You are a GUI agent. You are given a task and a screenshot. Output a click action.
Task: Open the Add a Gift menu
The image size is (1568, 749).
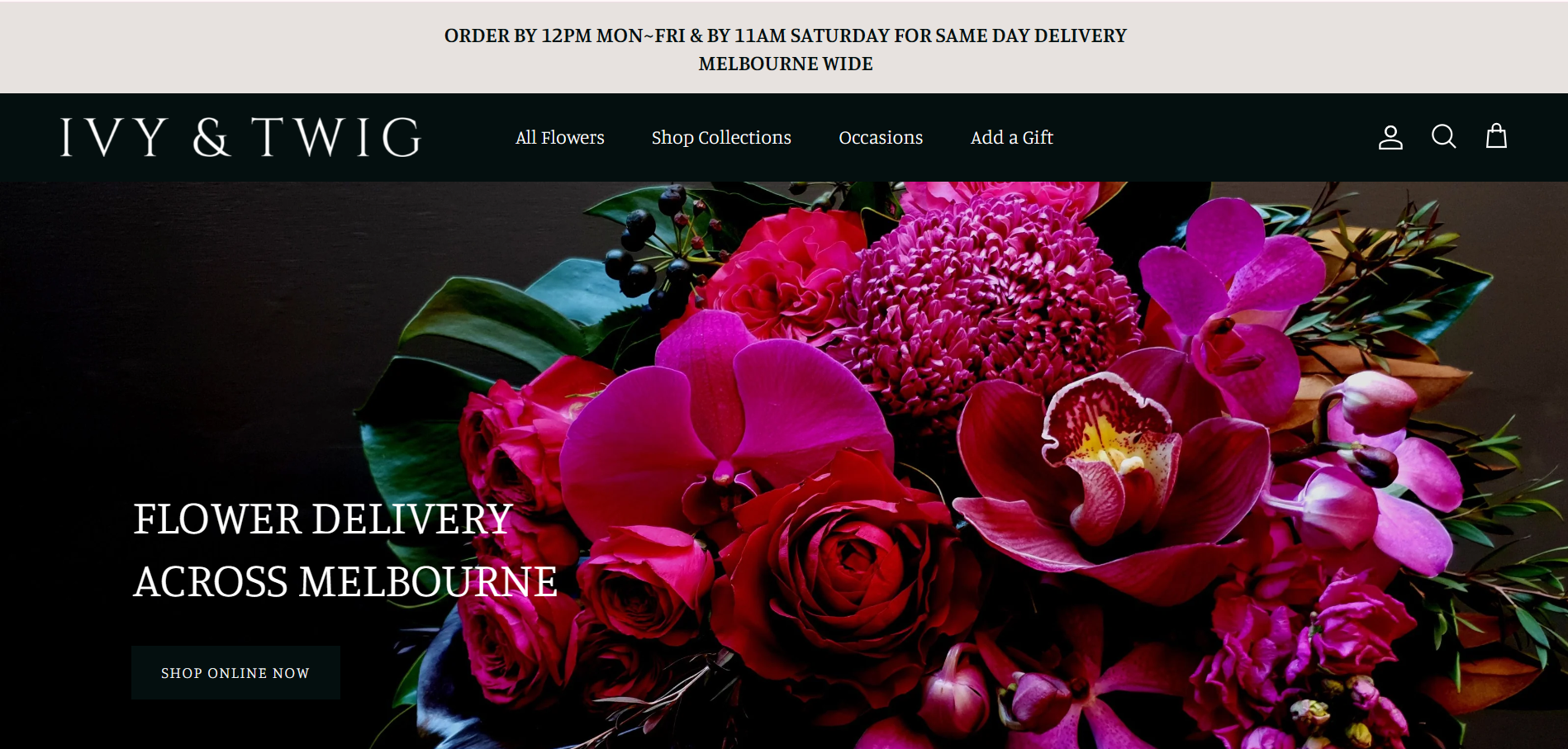[1011, 138]
